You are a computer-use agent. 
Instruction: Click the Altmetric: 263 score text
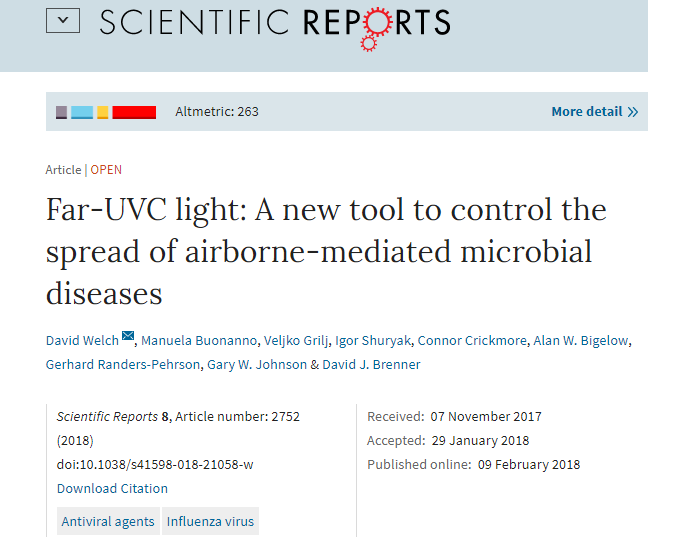tap(217, 111)
